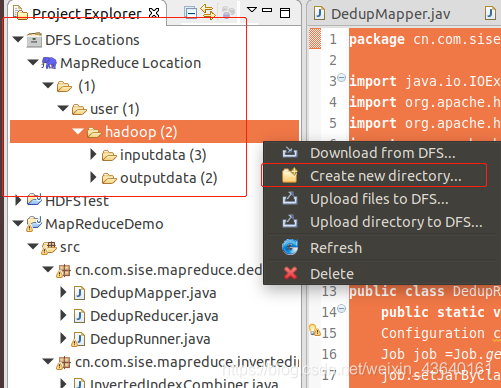
Task: Click the cn.com.sise.mapreduce.ded package icon
Action: pyautogui.click(x=63, y=271)
